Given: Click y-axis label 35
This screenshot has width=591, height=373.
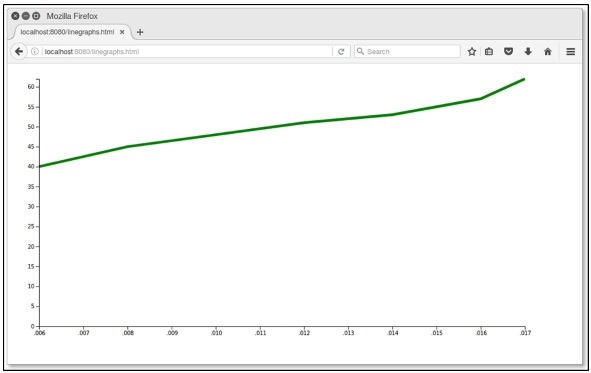Looking at the screenshot, I should (31, 187).
